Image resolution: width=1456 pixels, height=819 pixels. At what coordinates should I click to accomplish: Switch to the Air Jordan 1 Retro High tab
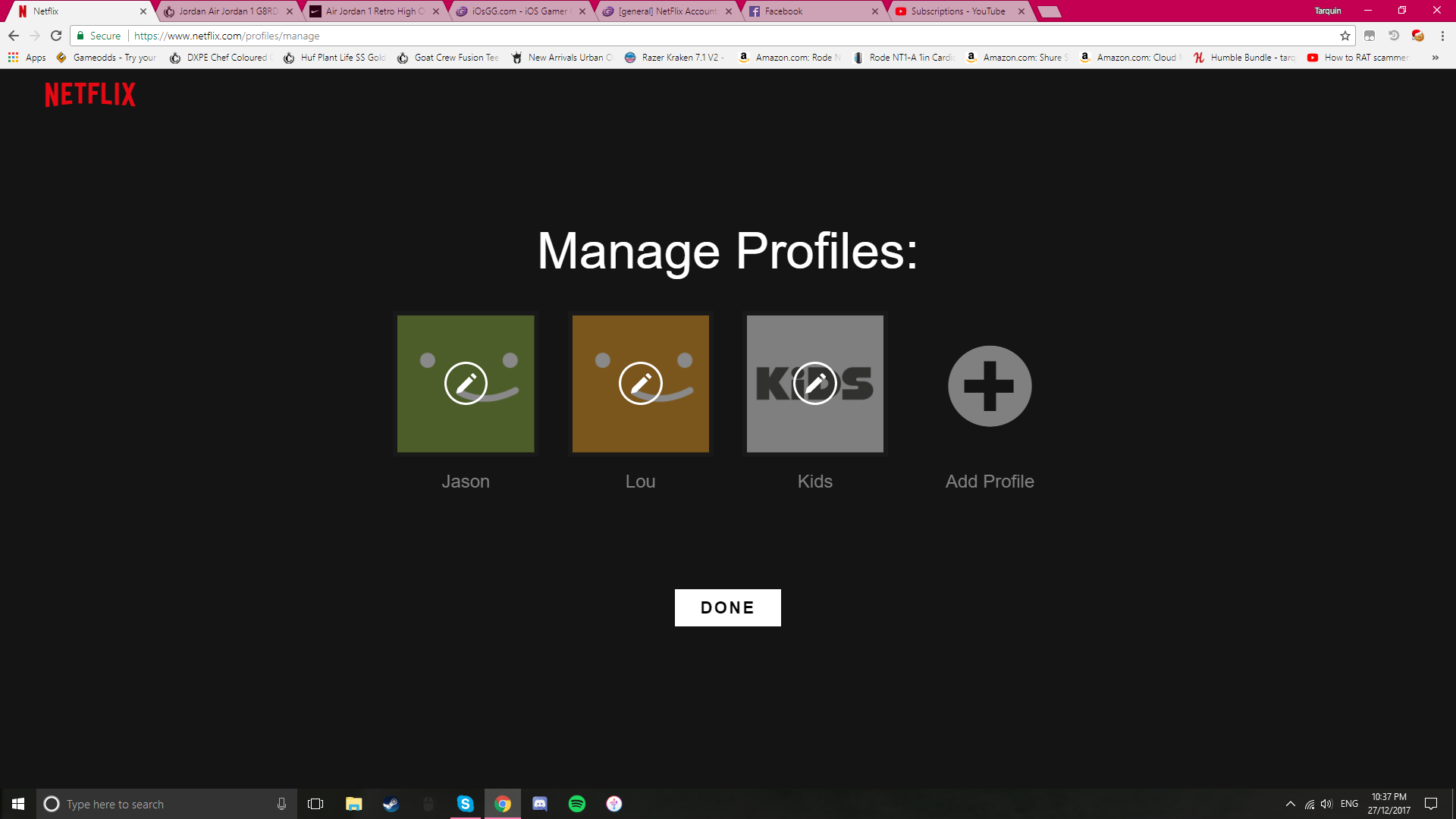[375, 11]
